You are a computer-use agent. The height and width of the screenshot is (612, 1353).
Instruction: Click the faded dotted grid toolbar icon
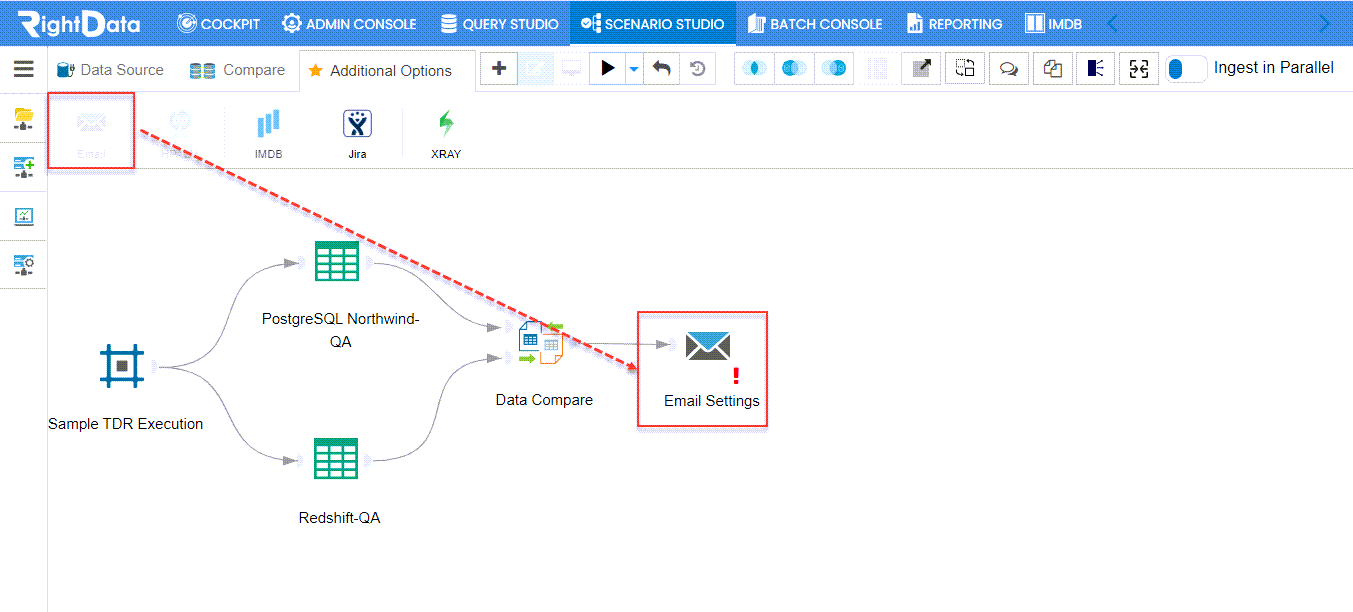point(877,68)
